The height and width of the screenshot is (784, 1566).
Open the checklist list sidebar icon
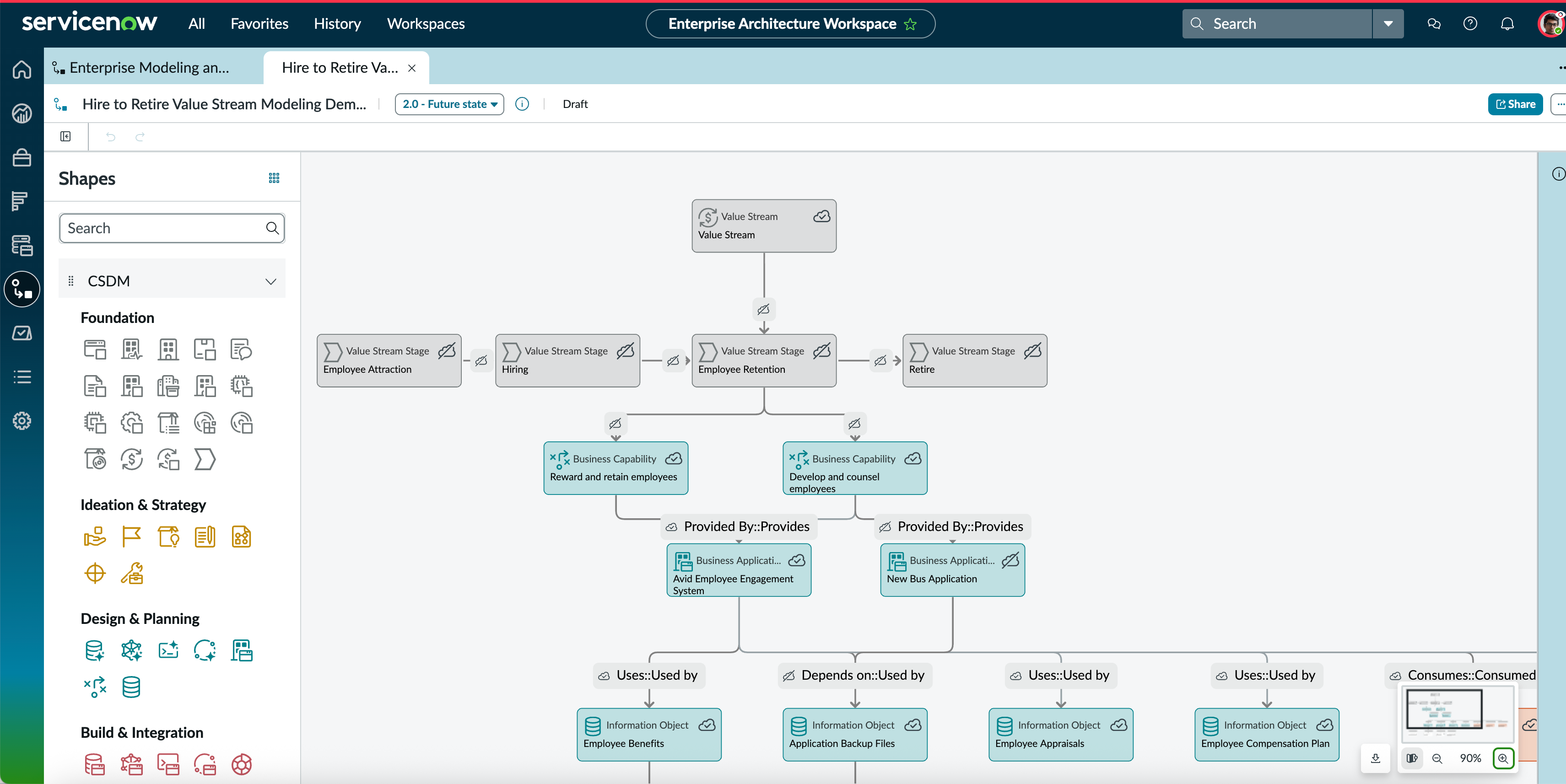click(x=22, y=377)
